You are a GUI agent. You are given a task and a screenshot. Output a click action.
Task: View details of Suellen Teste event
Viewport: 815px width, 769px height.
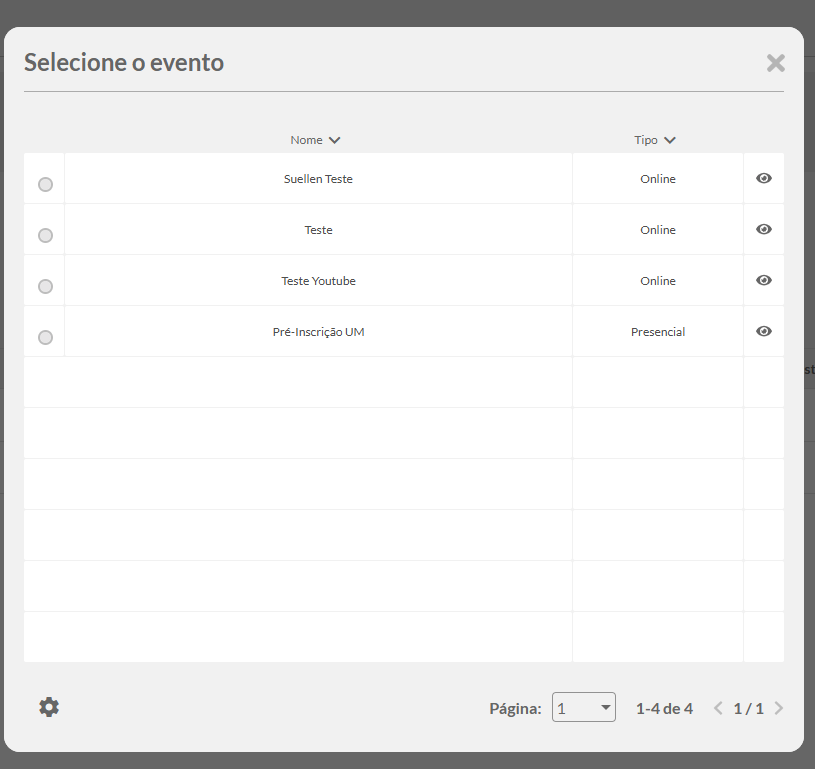pos(764,178)
